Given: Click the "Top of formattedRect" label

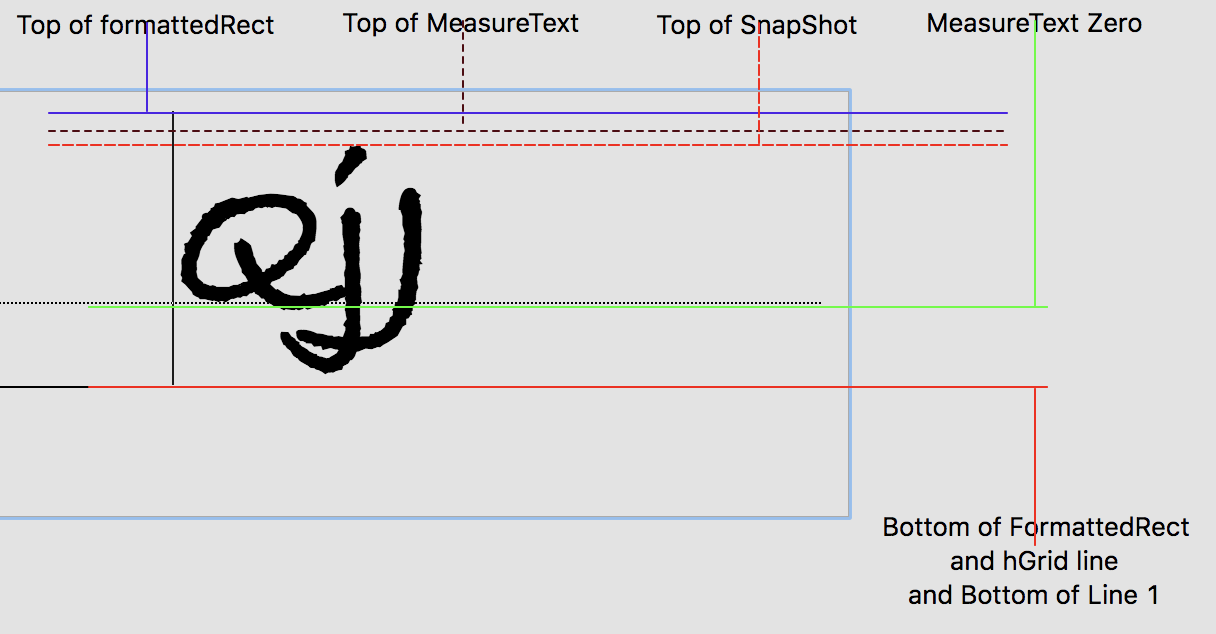Looking at the screenshot, I should coord(145,25).
